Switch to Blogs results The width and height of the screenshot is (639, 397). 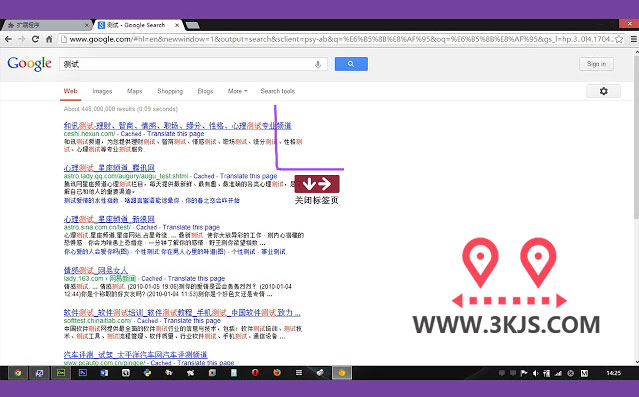(x=205, y=91)
